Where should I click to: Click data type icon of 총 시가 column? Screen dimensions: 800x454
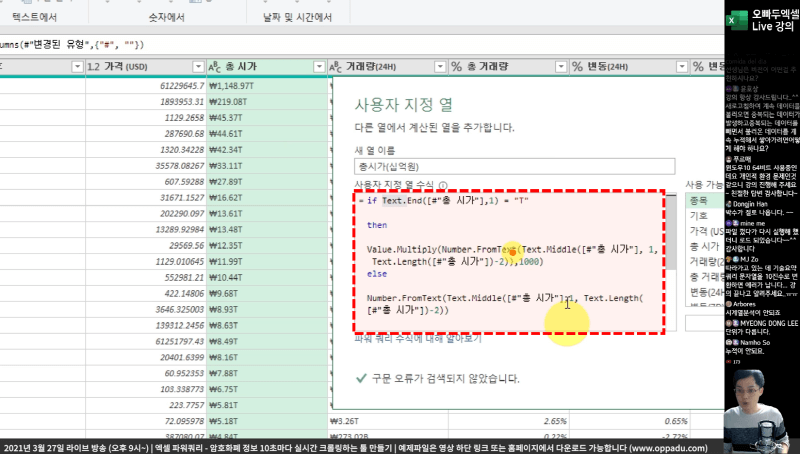tap(215, 66)
